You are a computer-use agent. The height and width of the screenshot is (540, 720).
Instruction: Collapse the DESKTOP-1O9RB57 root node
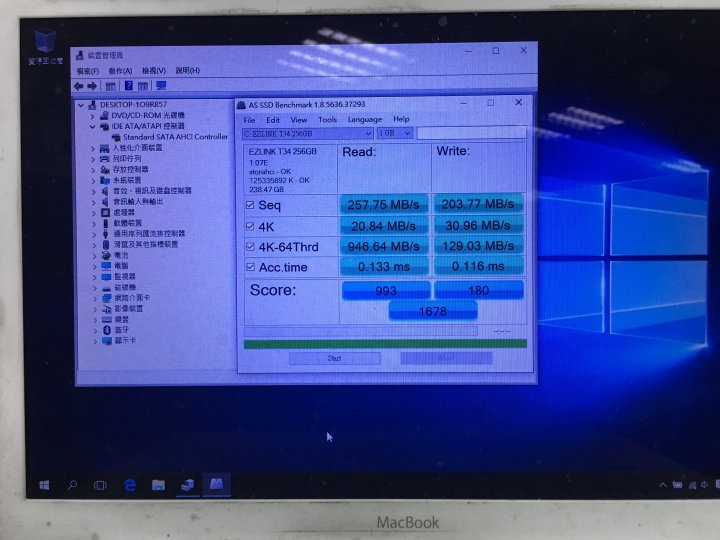click(x=81, y=105)
